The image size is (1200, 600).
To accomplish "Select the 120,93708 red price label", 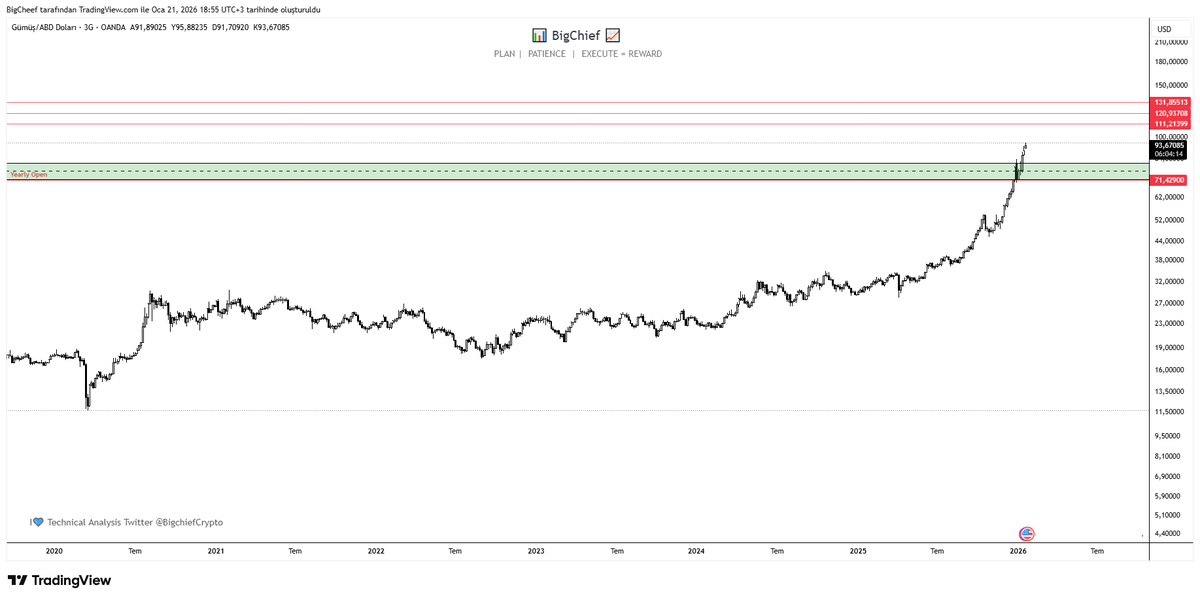I will (1170, 113).
